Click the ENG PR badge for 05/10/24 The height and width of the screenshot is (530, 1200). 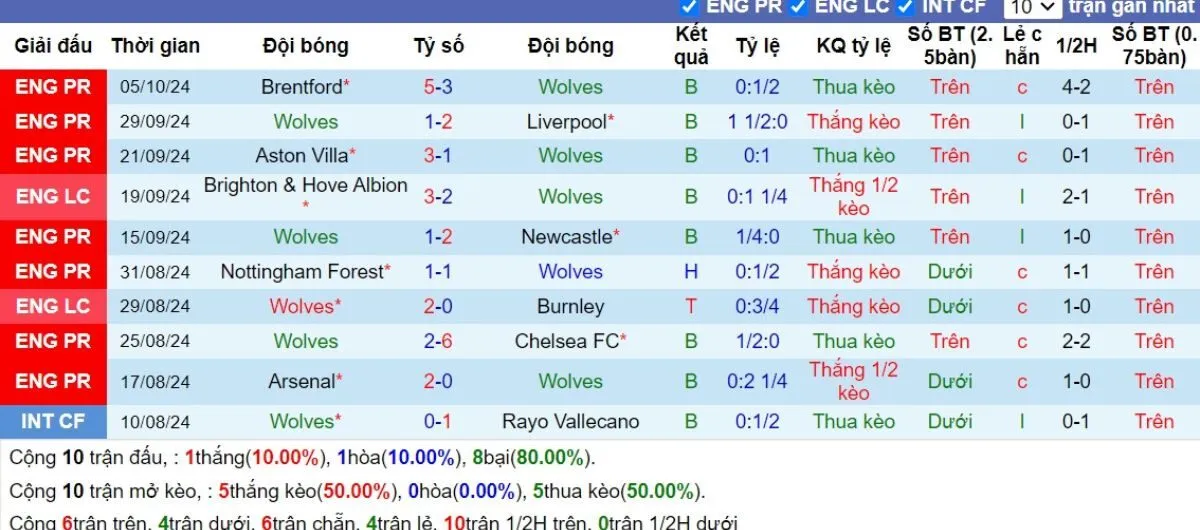[x=53, y=87]
